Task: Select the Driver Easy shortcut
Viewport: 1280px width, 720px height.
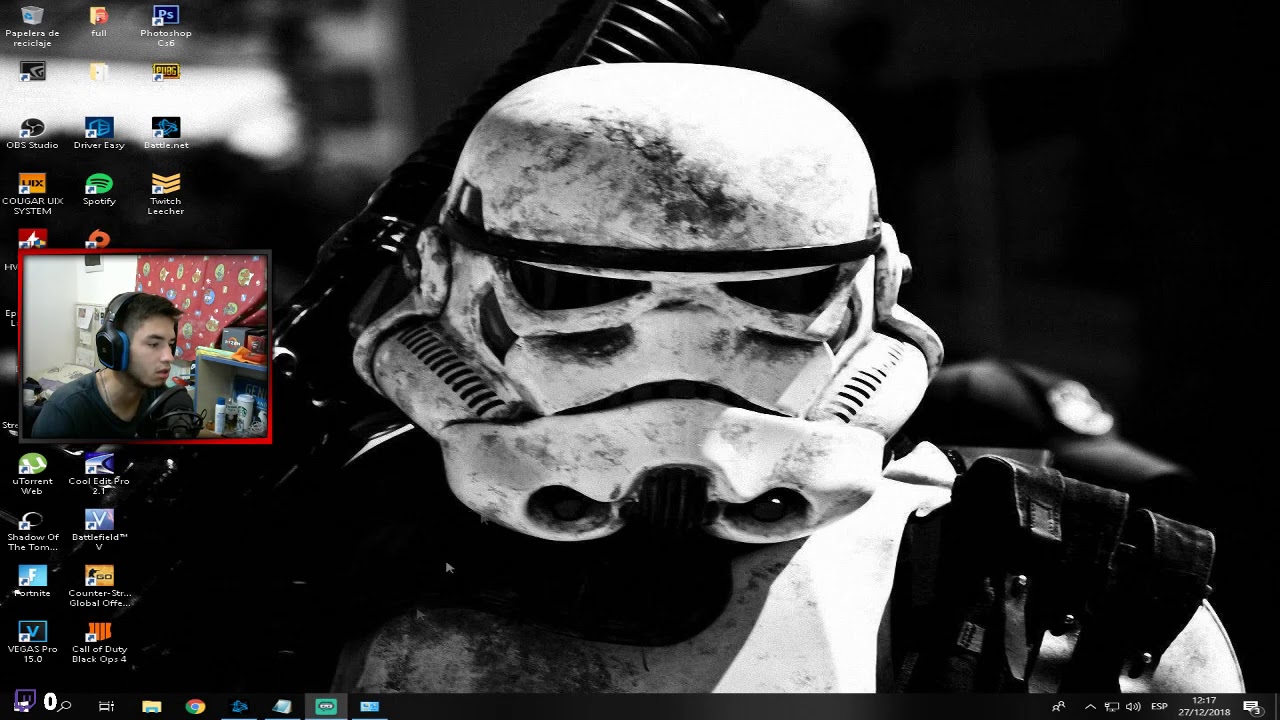Action: coord(98,134)
